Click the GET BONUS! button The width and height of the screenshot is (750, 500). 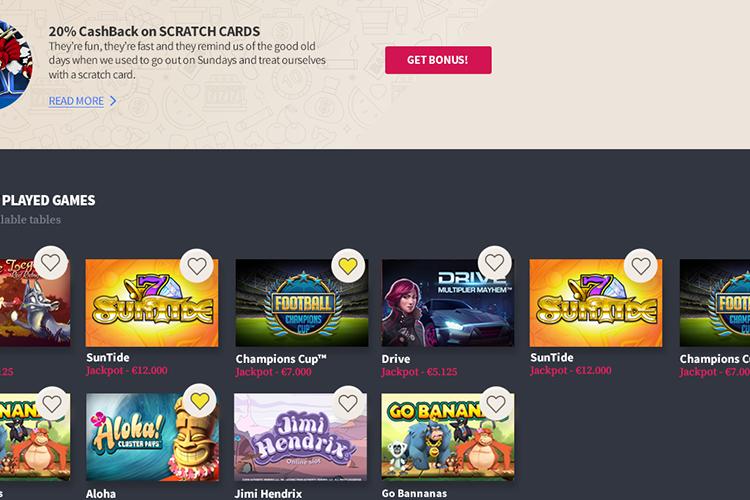pyautogui.click(x=438, y=60)
